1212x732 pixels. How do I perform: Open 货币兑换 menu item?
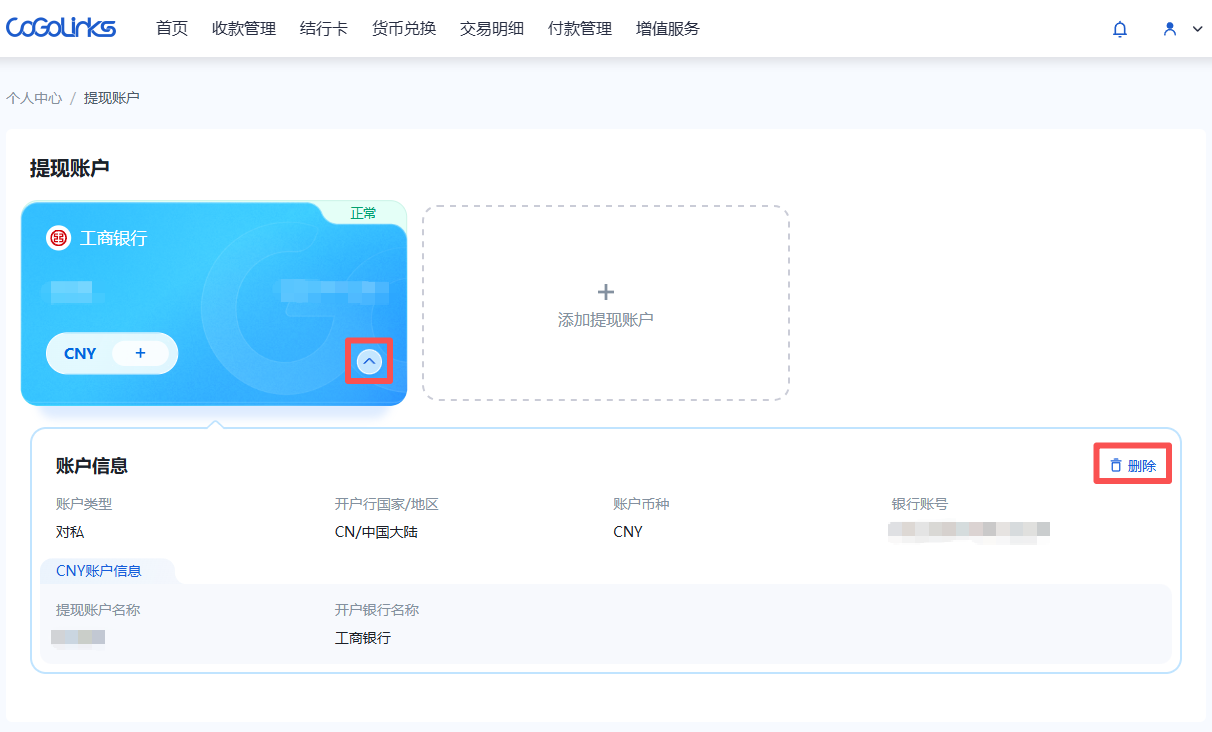tap(404, 29)
